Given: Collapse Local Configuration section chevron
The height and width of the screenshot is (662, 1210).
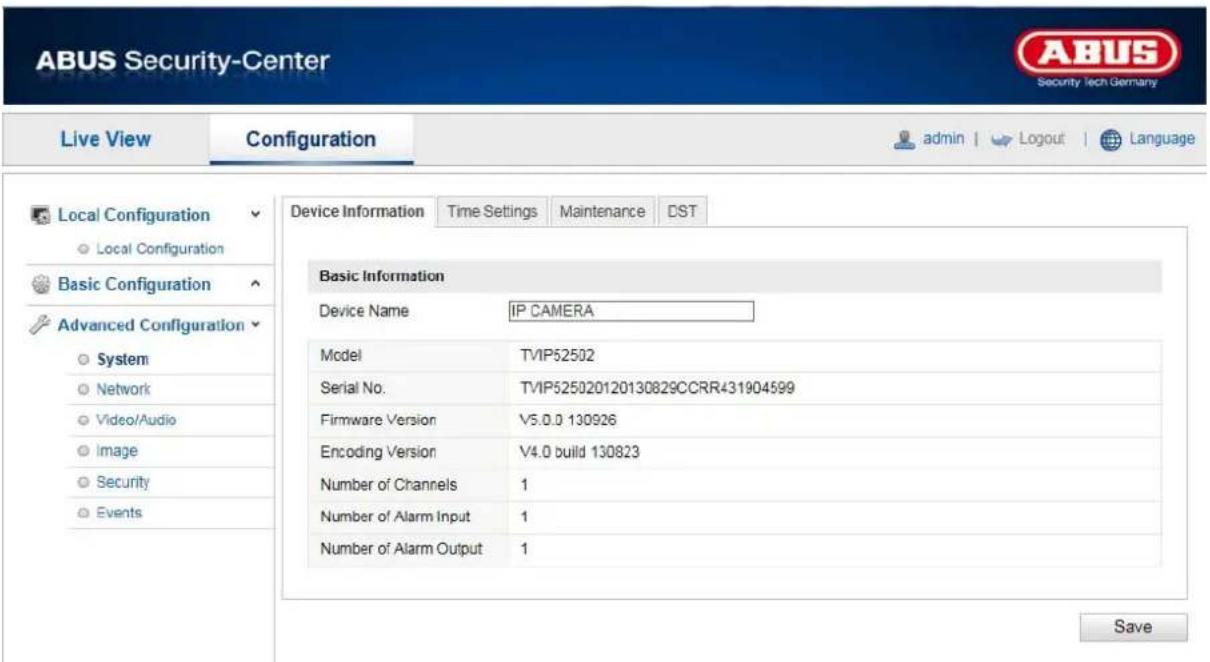Looking at the screenshot, I should coord(256,215).
